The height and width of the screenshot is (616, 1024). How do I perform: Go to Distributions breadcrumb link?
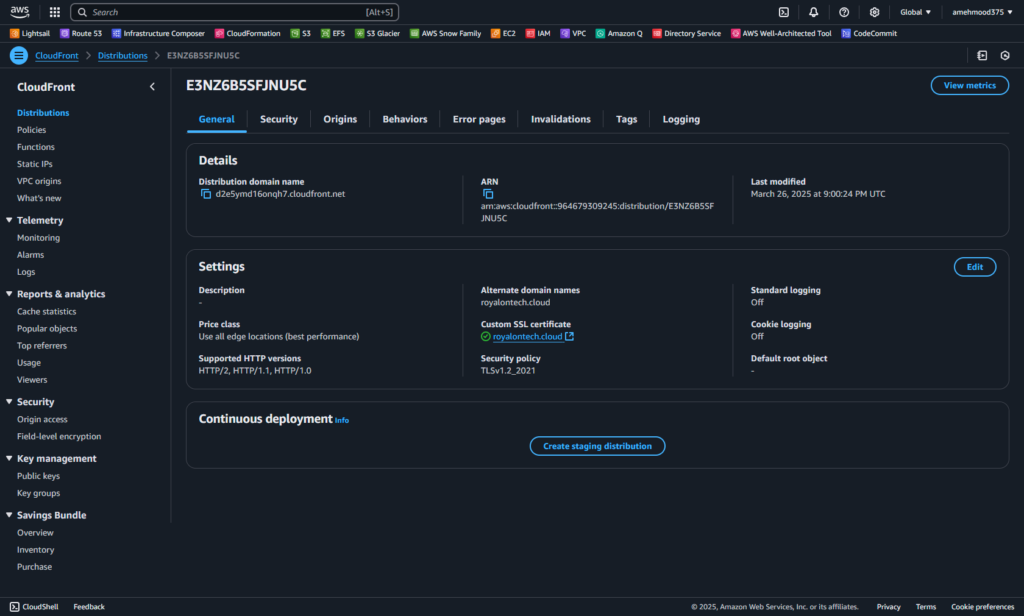coord(123,56)
